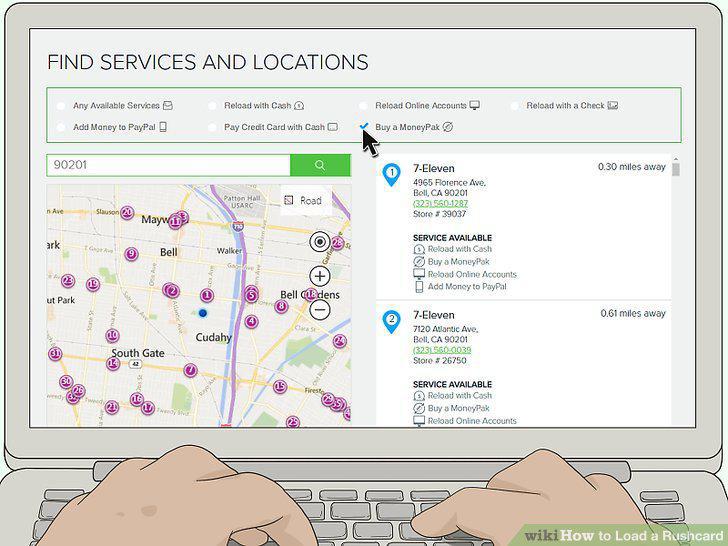Select Reload with Cash filter option
The height and width of the screenshot is (546, 728).
[258, 106]
